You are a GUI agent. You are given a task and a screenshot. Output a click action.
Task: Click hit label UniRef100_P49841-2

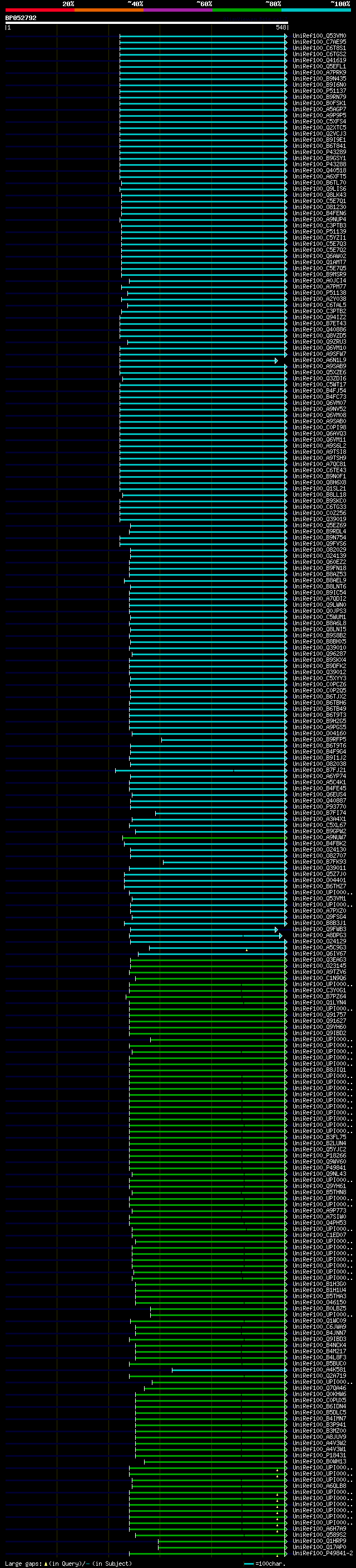tap(323, 1554)
